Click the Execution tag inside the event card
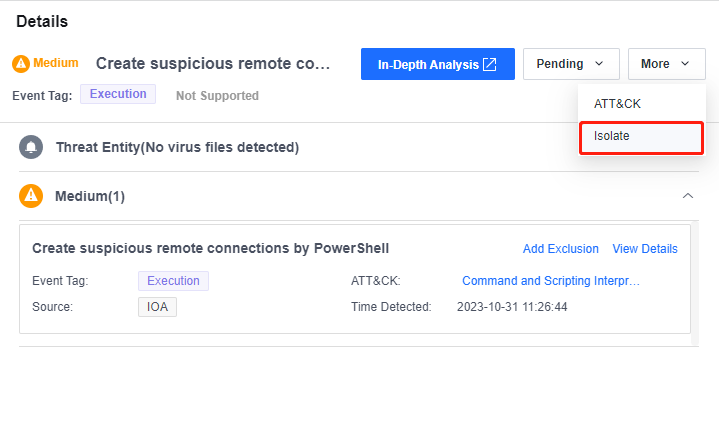The width and height of the screenshot is (719, 445). (x=173, y=281)
